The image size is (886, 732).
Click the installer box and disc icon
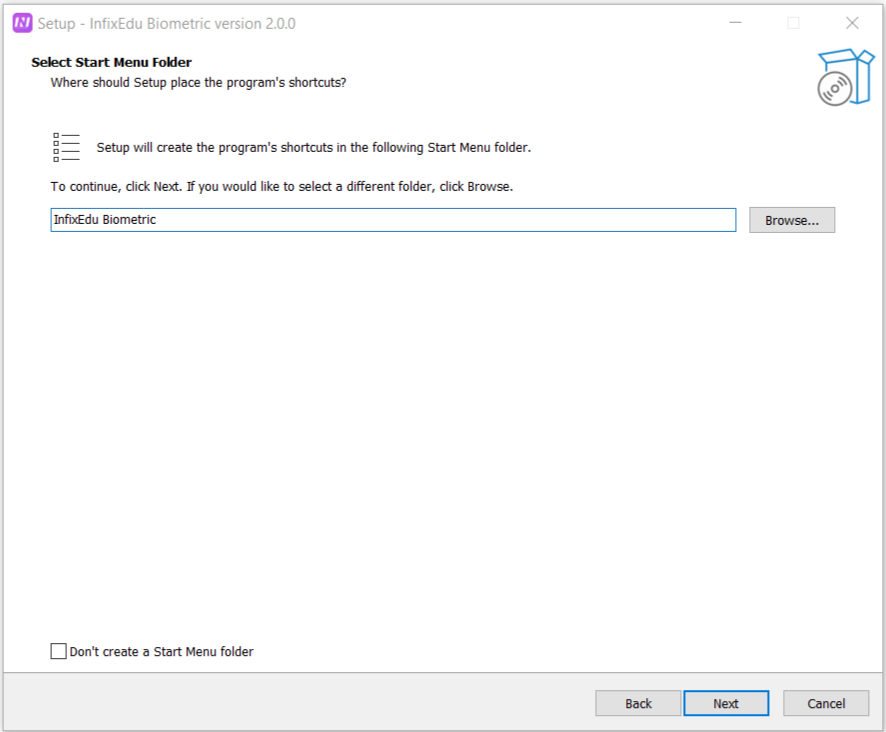click(843, 77)
